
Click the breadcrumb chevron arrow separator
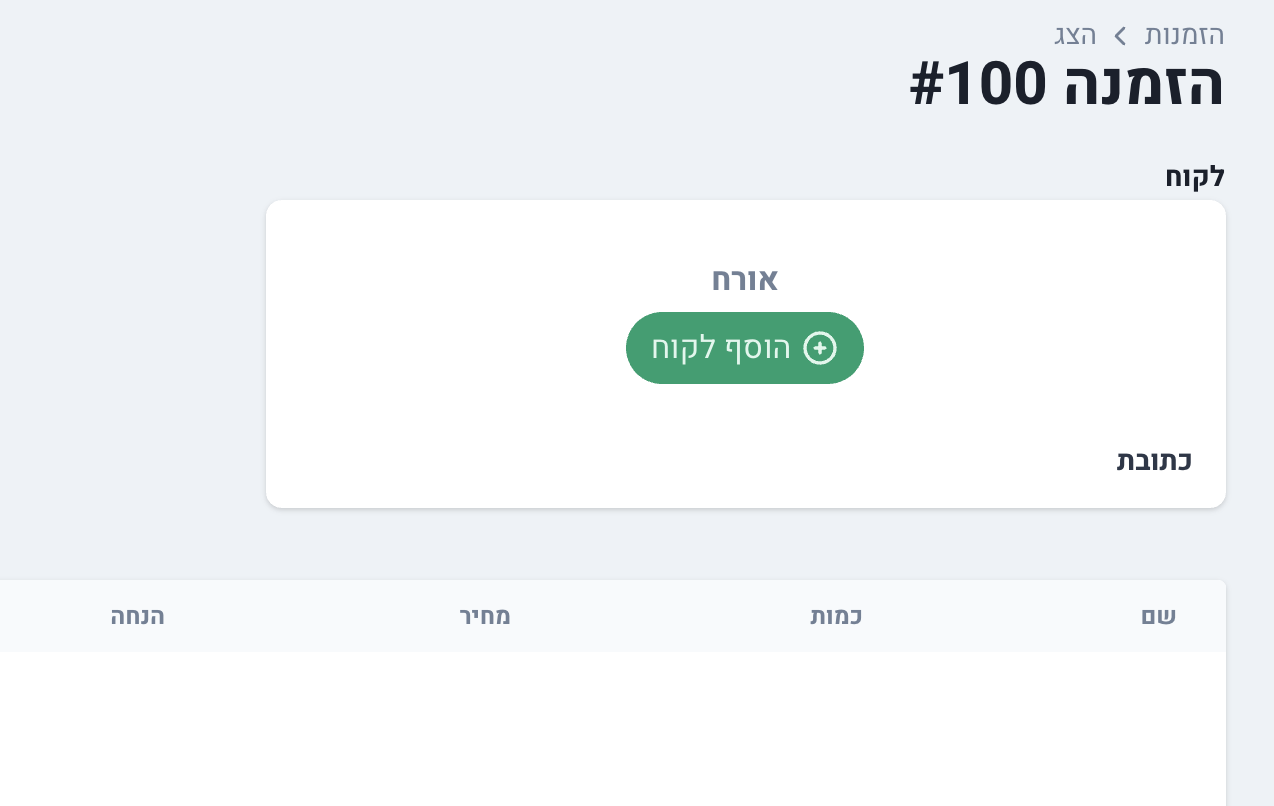pos(1121,36)
